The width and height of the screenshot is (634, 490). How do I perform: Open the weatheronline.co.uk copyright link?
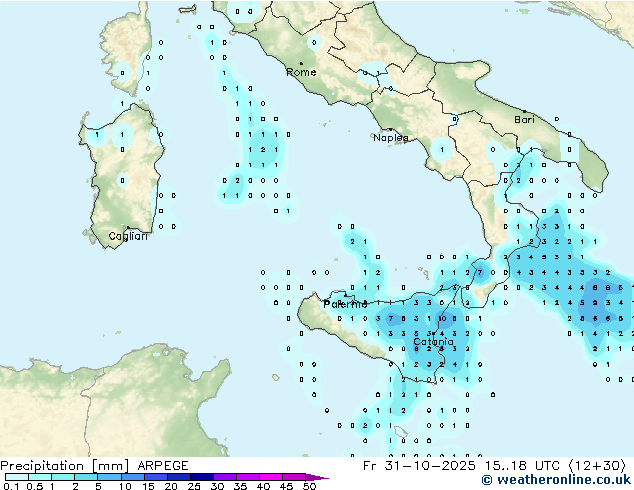[x=556, y=480]
